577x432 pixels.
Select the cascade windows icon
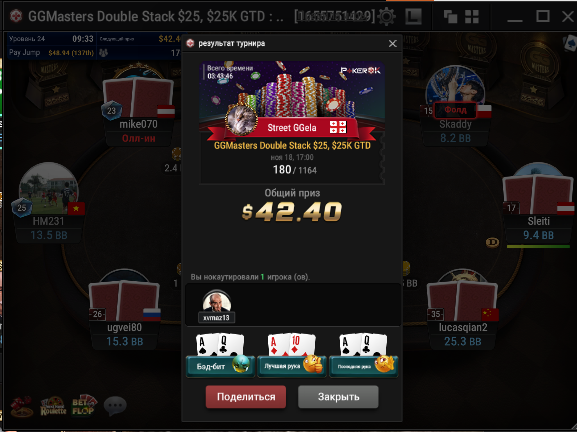(450, 17)
